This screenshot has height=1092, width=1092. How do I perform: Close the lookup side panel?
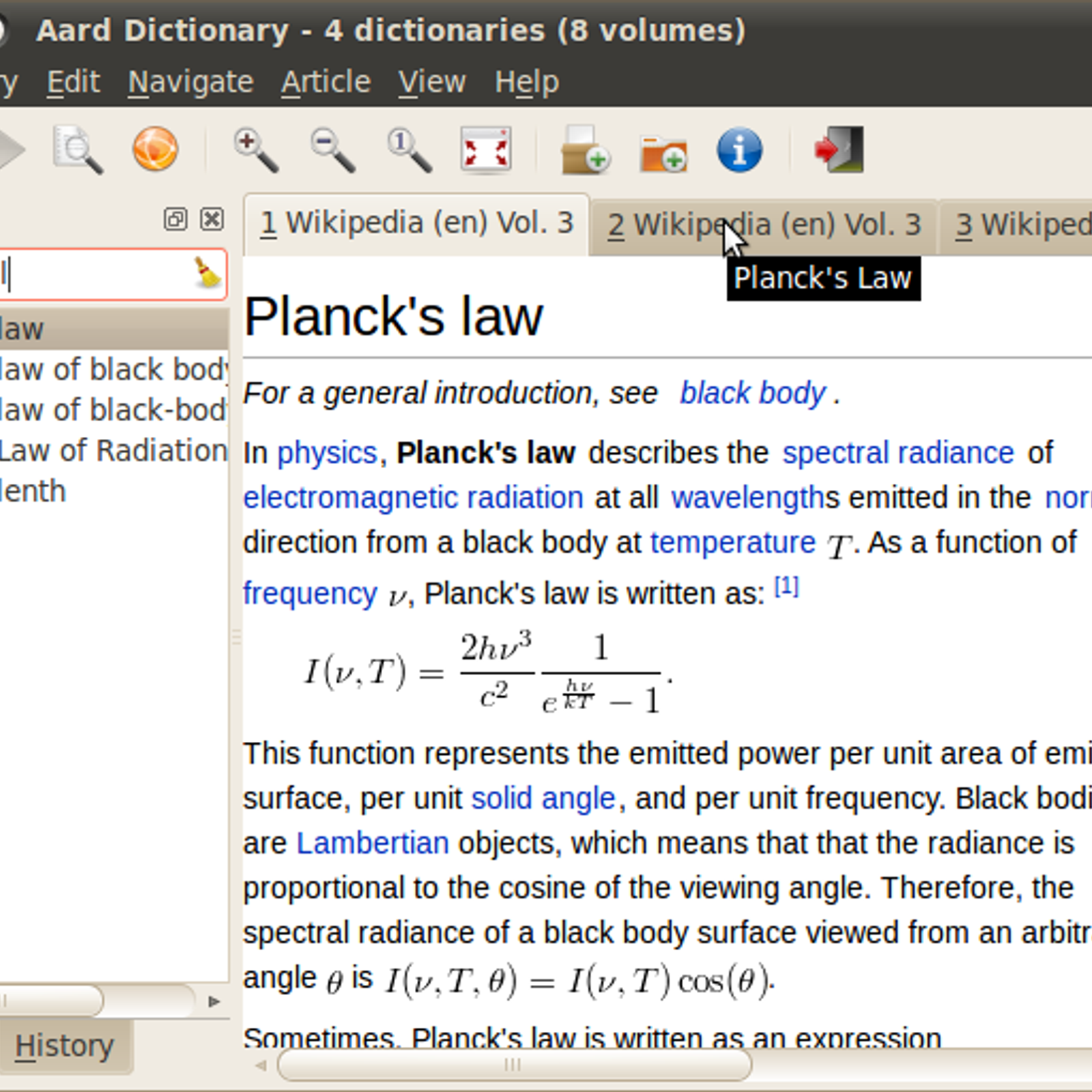click(212, 219)
